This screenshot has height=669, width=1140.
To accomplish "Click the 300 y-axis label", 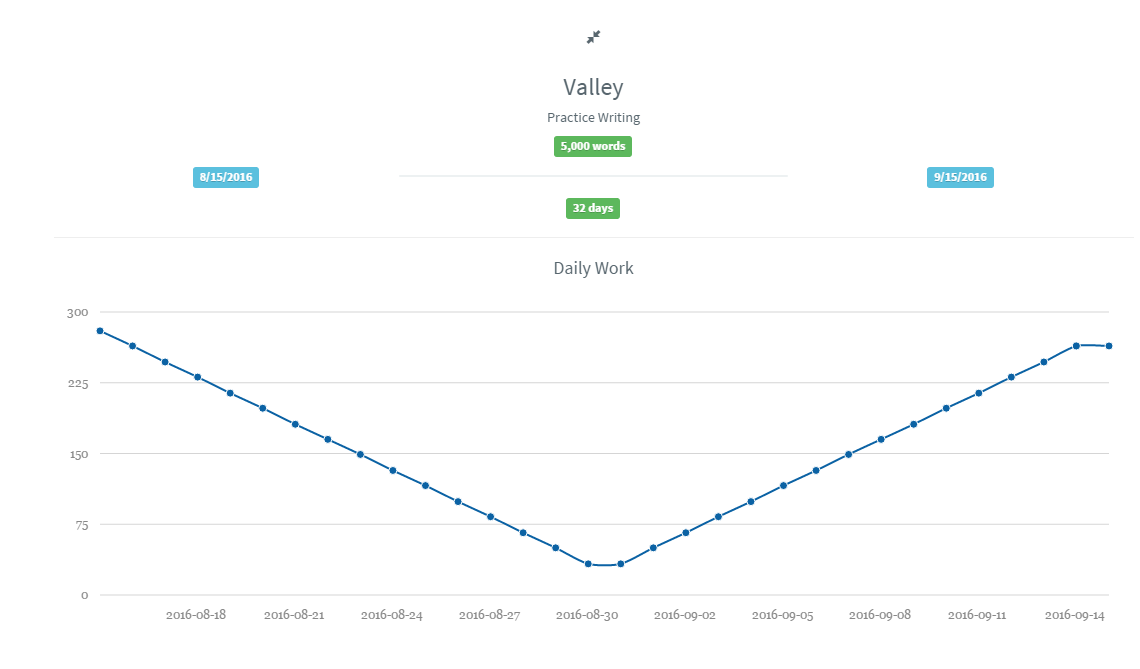I will (x=77, y=313).
